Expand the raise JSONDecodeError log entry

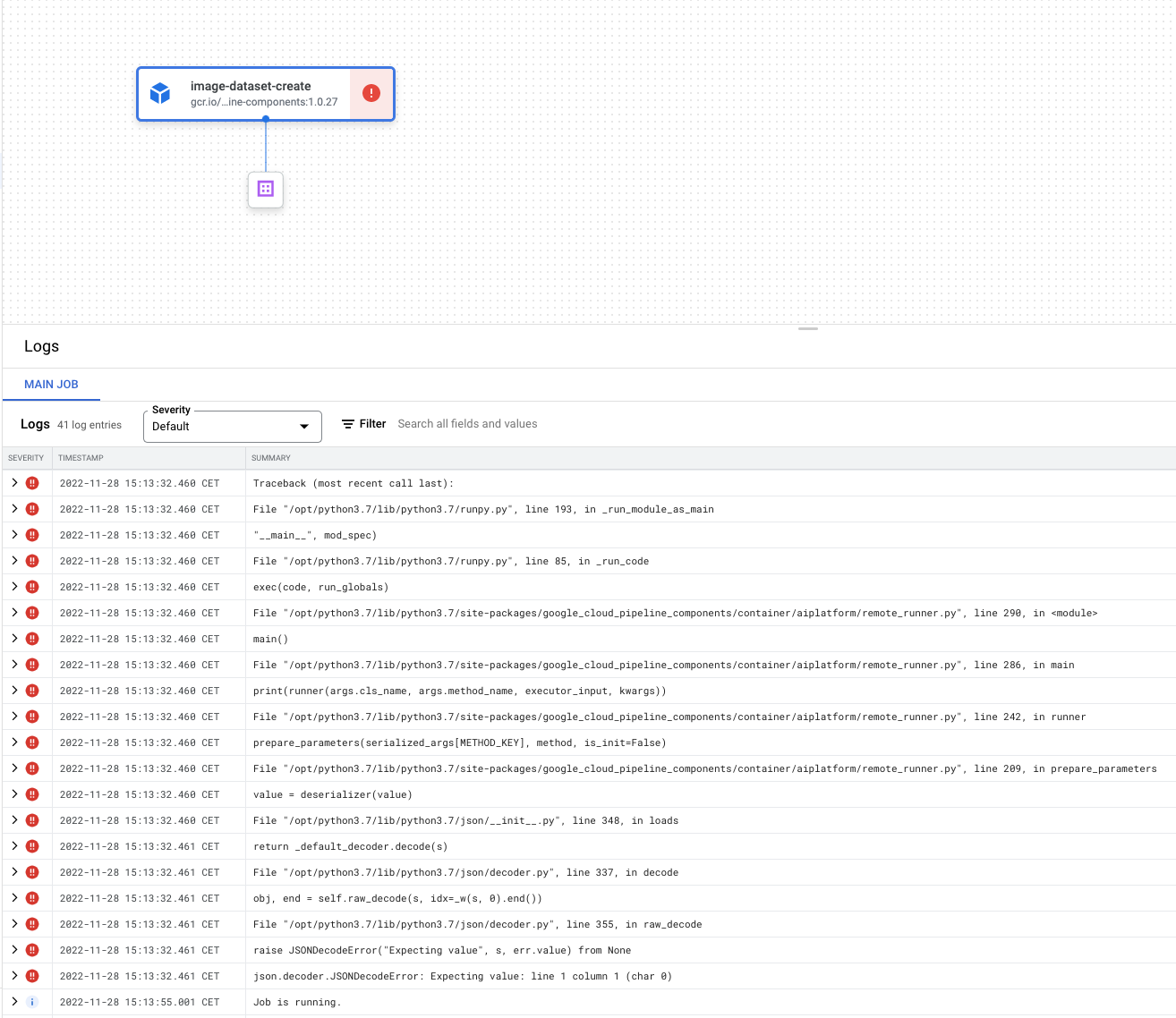13,950
